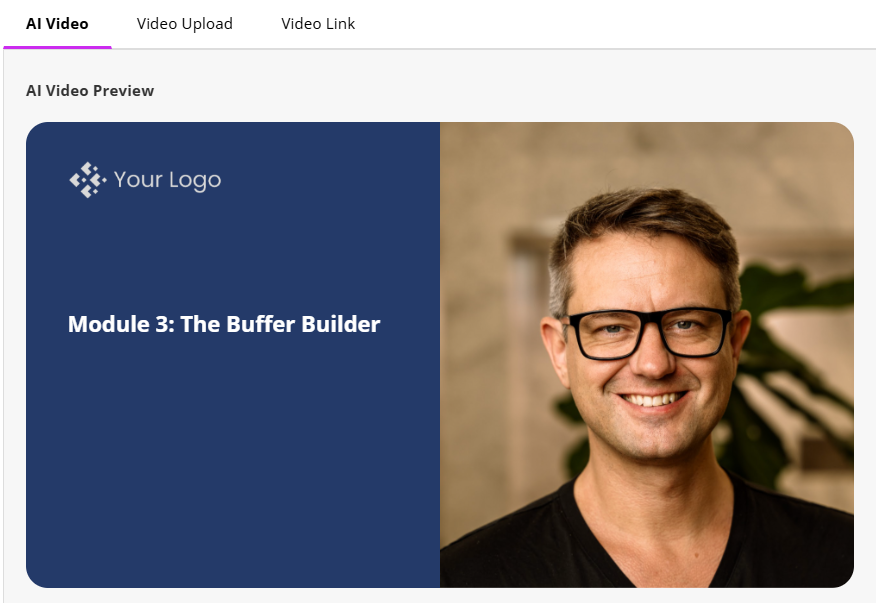876x603 pixels.
Task: Click the presenter's smile
Action: pyautogui.click(x=652, y=400)
